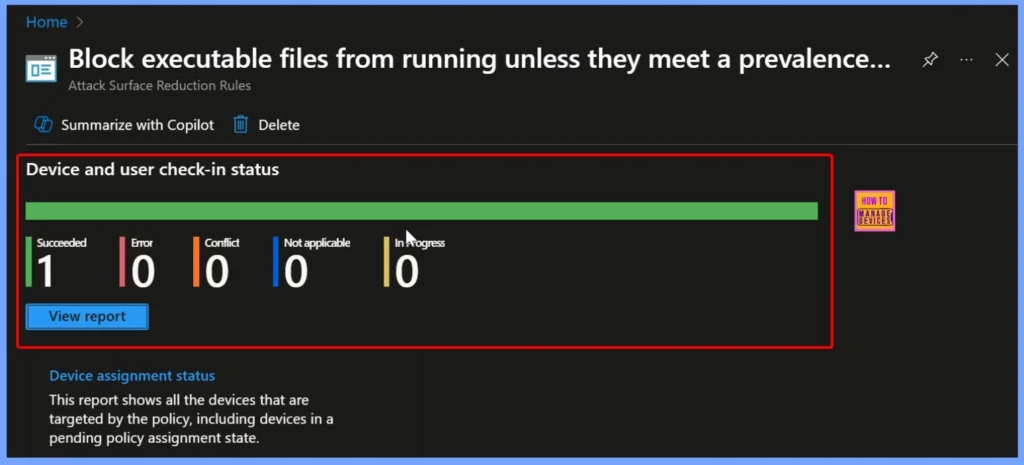Image resolution: width=1024 pixels, height=465 pixels.
Task: Click the Delete command label
Action: coord(278,125)
